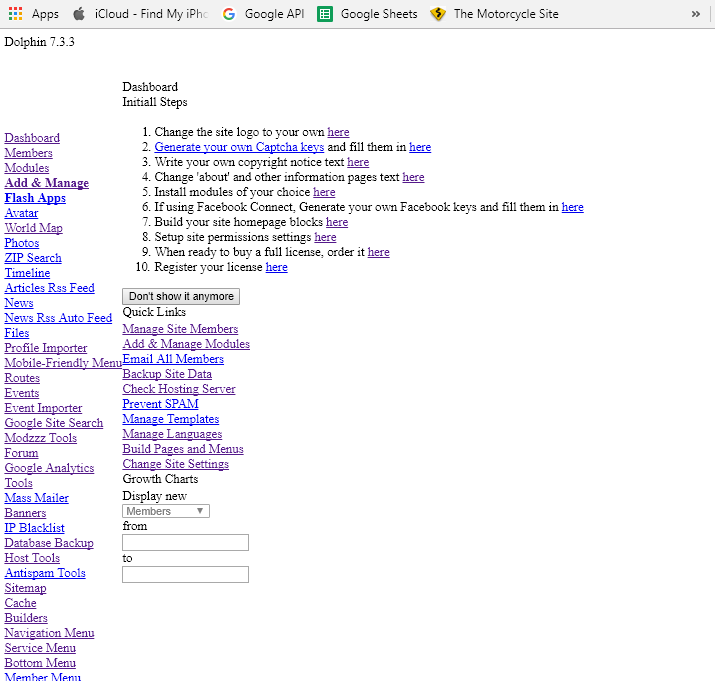Expand the Display new Members dropdown

pos(166,511)
